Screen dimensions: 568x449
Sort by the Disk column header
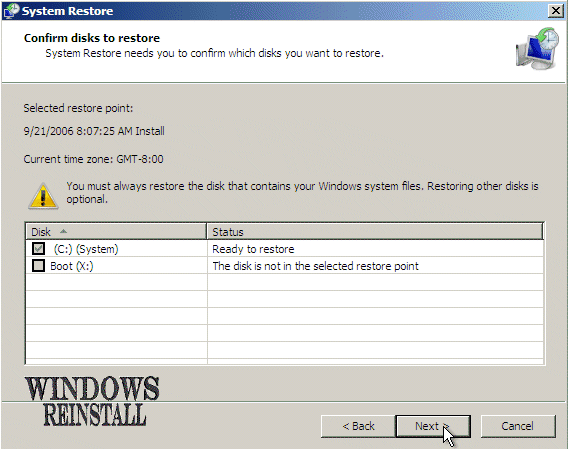(116, 232)
